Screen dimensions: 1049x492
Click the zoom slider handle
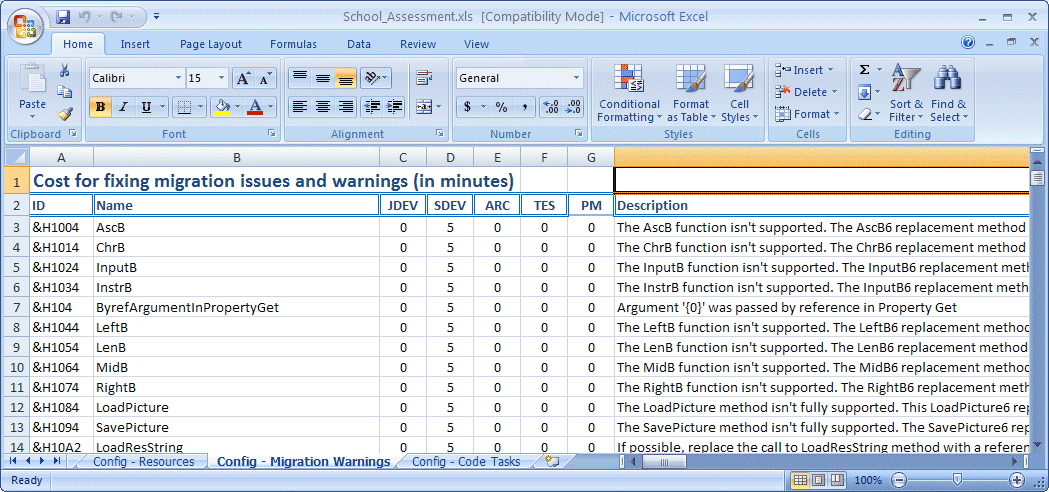click(x=957, y=480)
